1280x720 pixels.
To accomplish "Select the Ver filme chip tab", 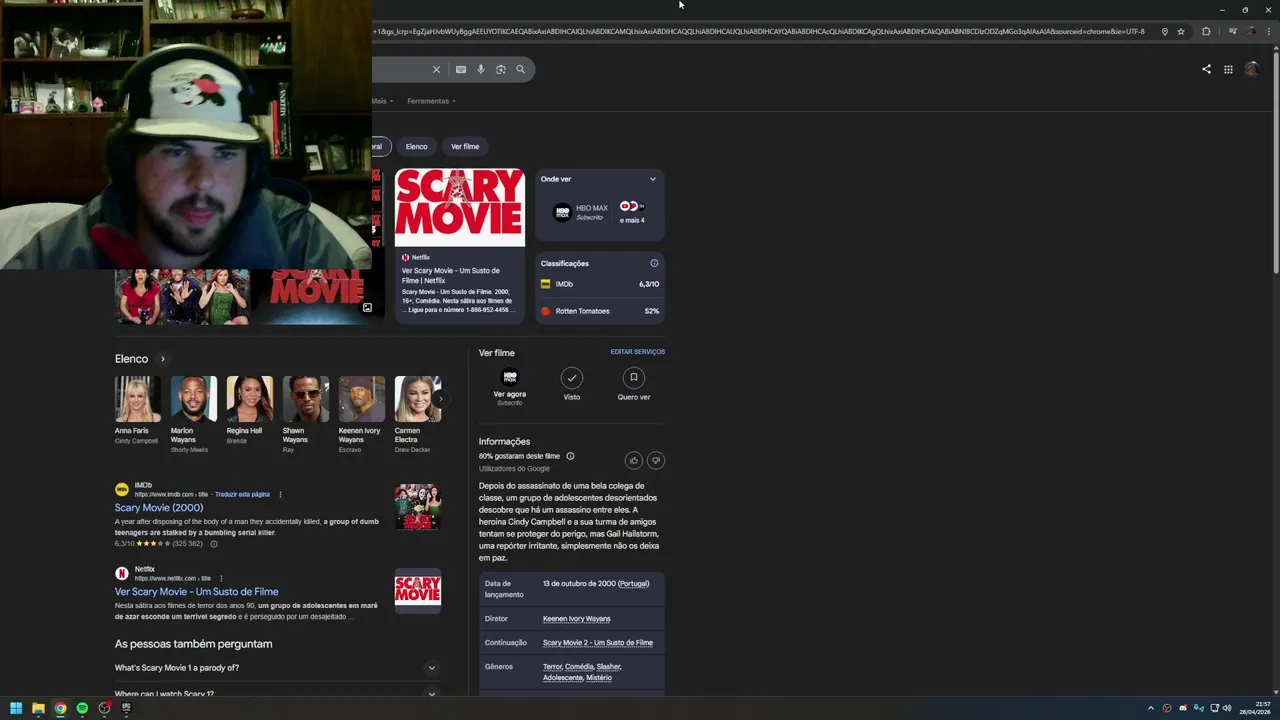I will (x=465, y=146).
